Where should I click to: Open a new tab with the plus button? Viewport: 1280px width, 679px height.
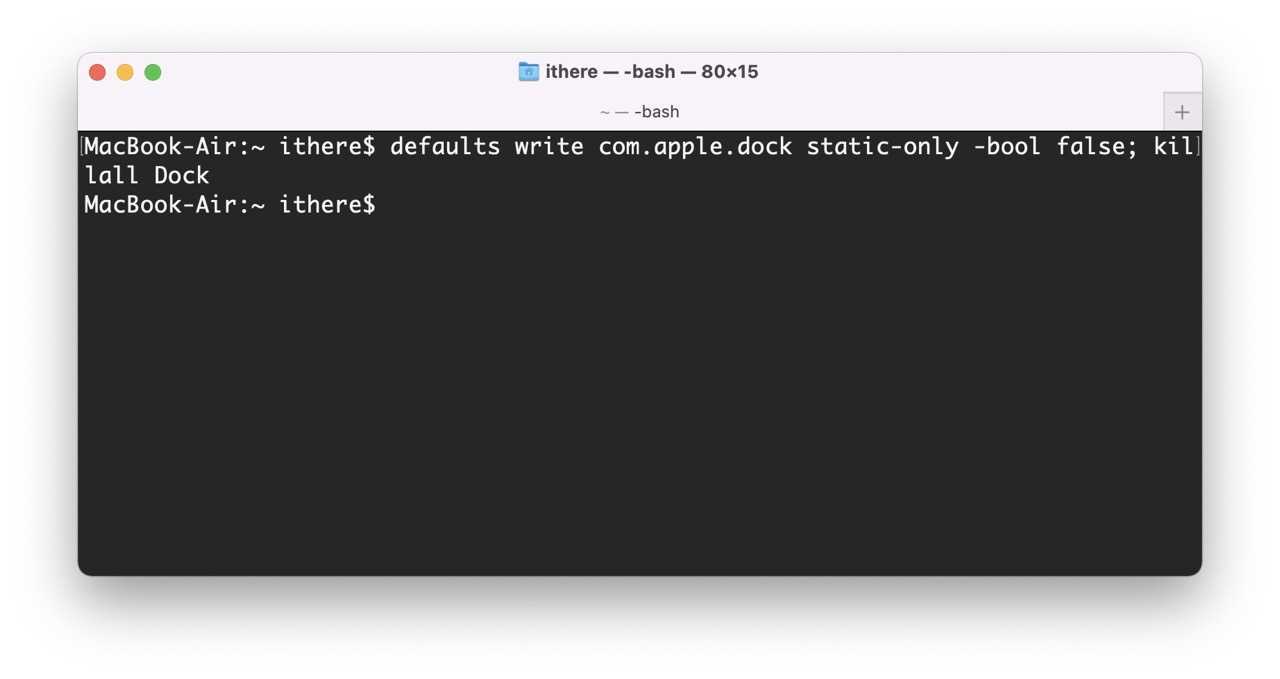pos(1182,112)
